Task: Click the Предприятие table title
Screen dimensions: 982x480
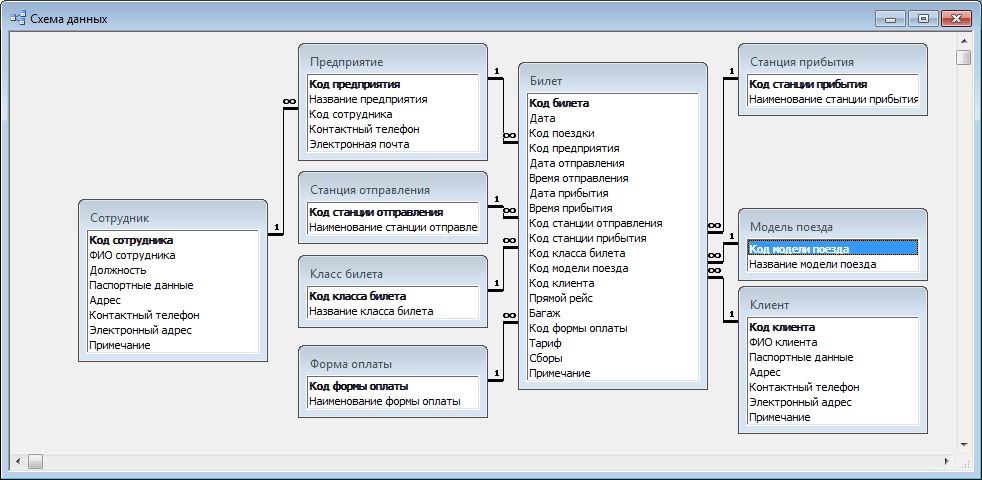Action: tap(346, 62)
